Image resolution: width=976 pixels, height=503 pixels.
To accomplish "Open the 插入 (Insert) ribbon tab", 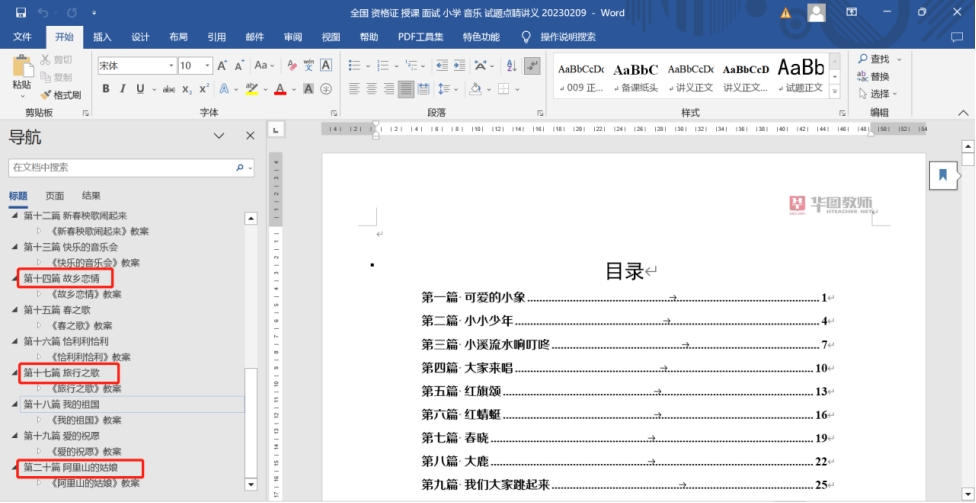I will [x=102, y=37].
